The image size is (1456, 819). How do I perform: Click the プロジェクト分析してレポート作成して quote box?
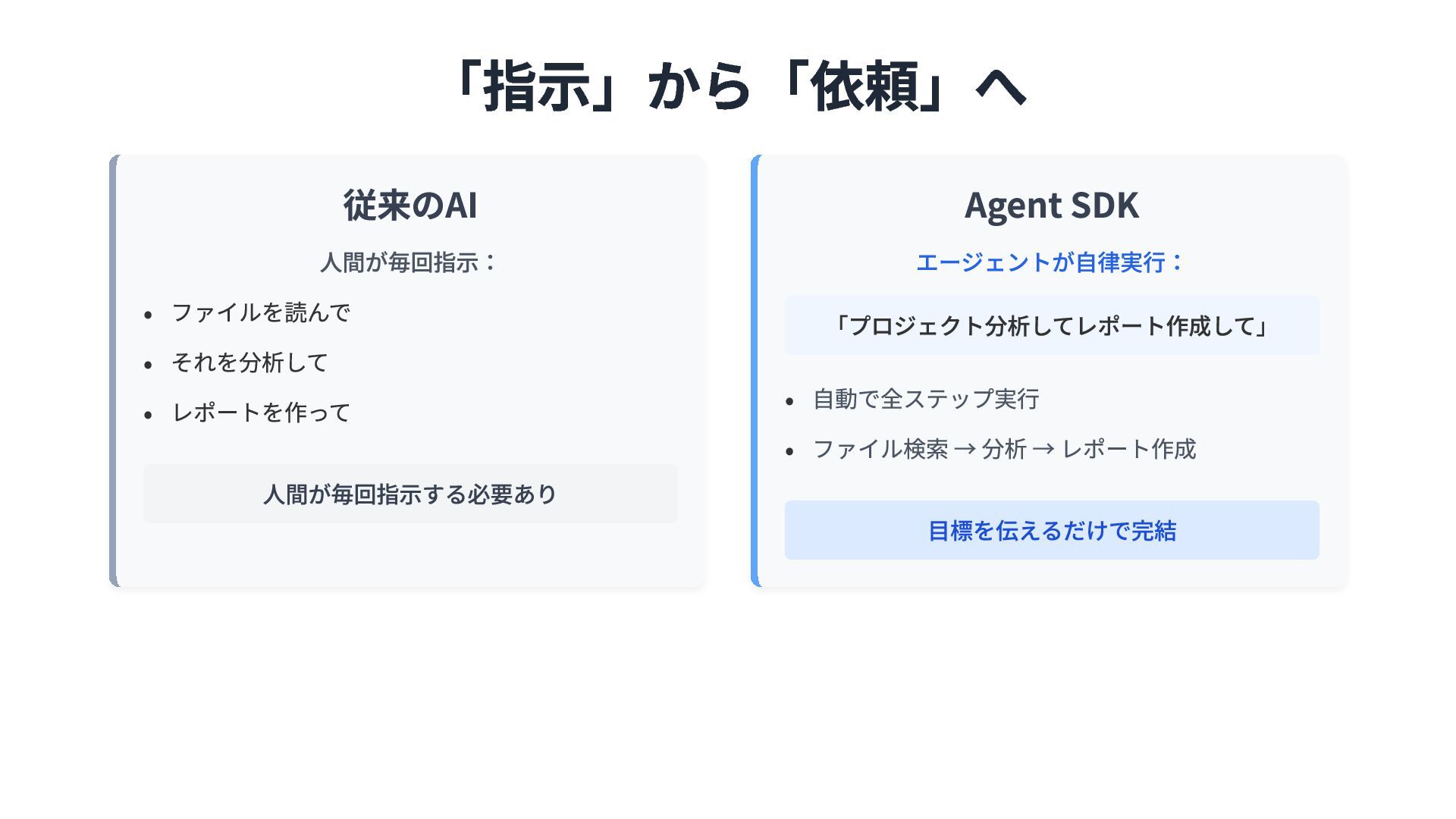point(1051,326)
